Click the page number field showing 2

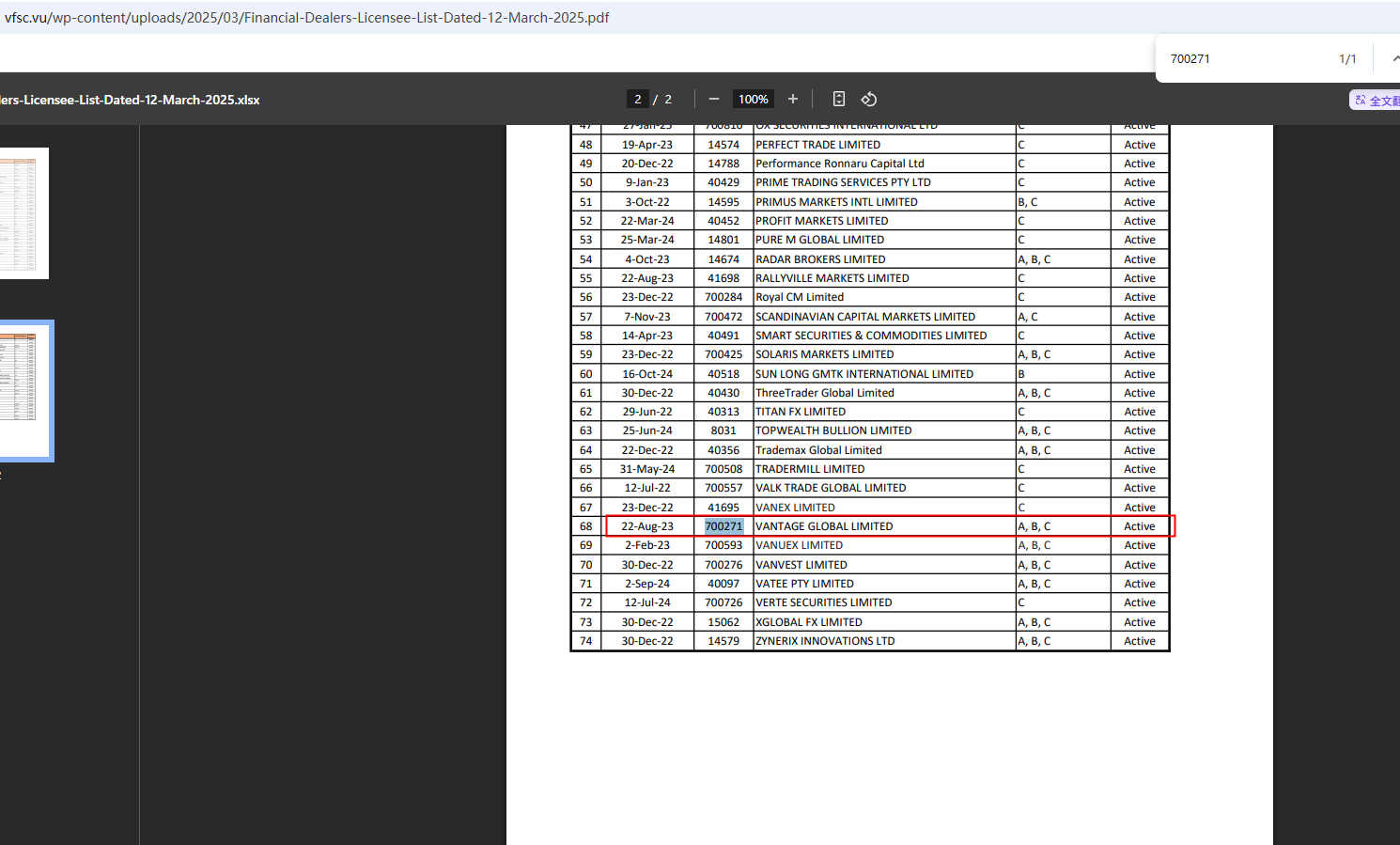(638, 99)
